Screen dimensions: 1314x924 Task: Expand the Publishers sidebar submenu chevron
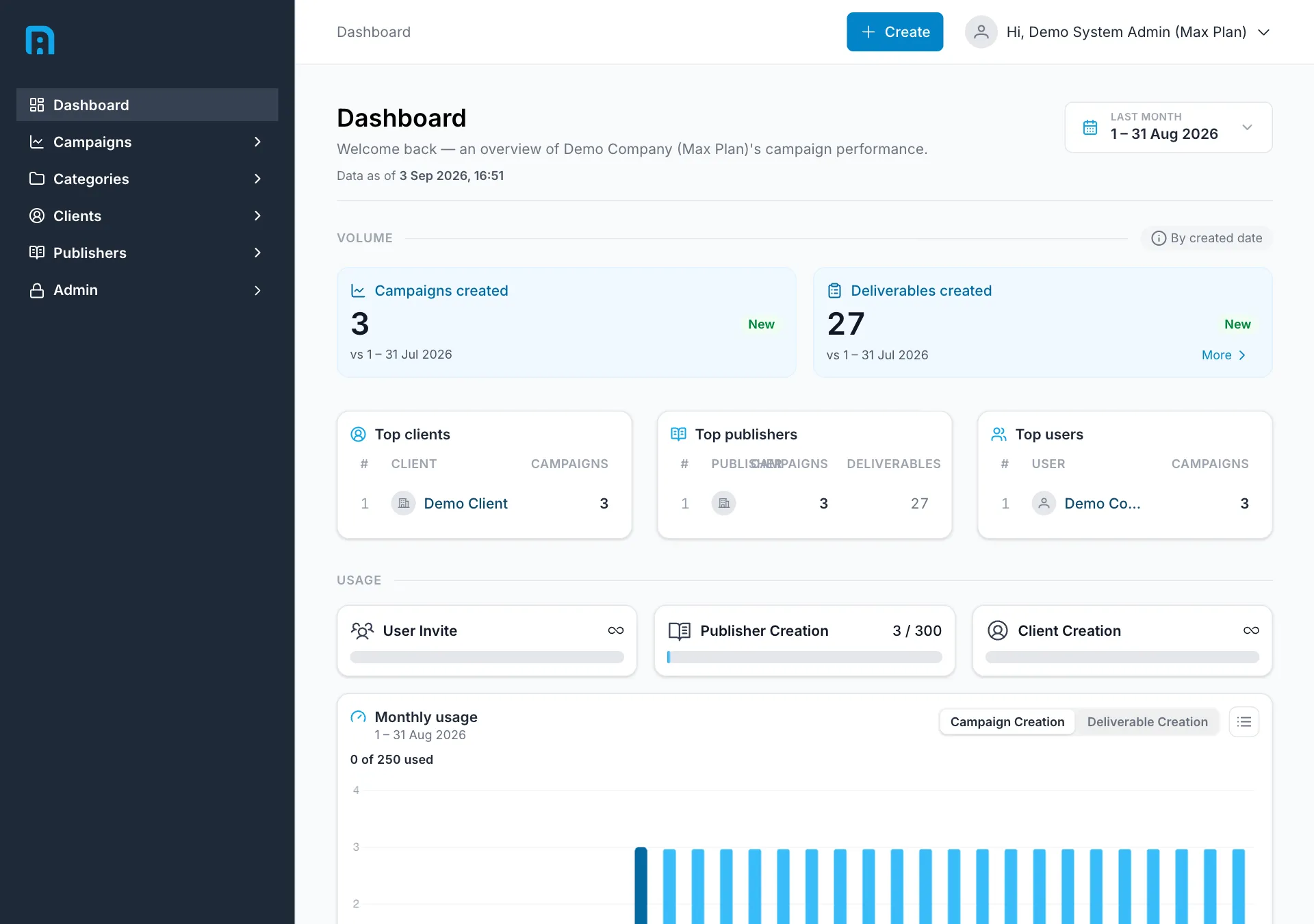coord(257,253)
